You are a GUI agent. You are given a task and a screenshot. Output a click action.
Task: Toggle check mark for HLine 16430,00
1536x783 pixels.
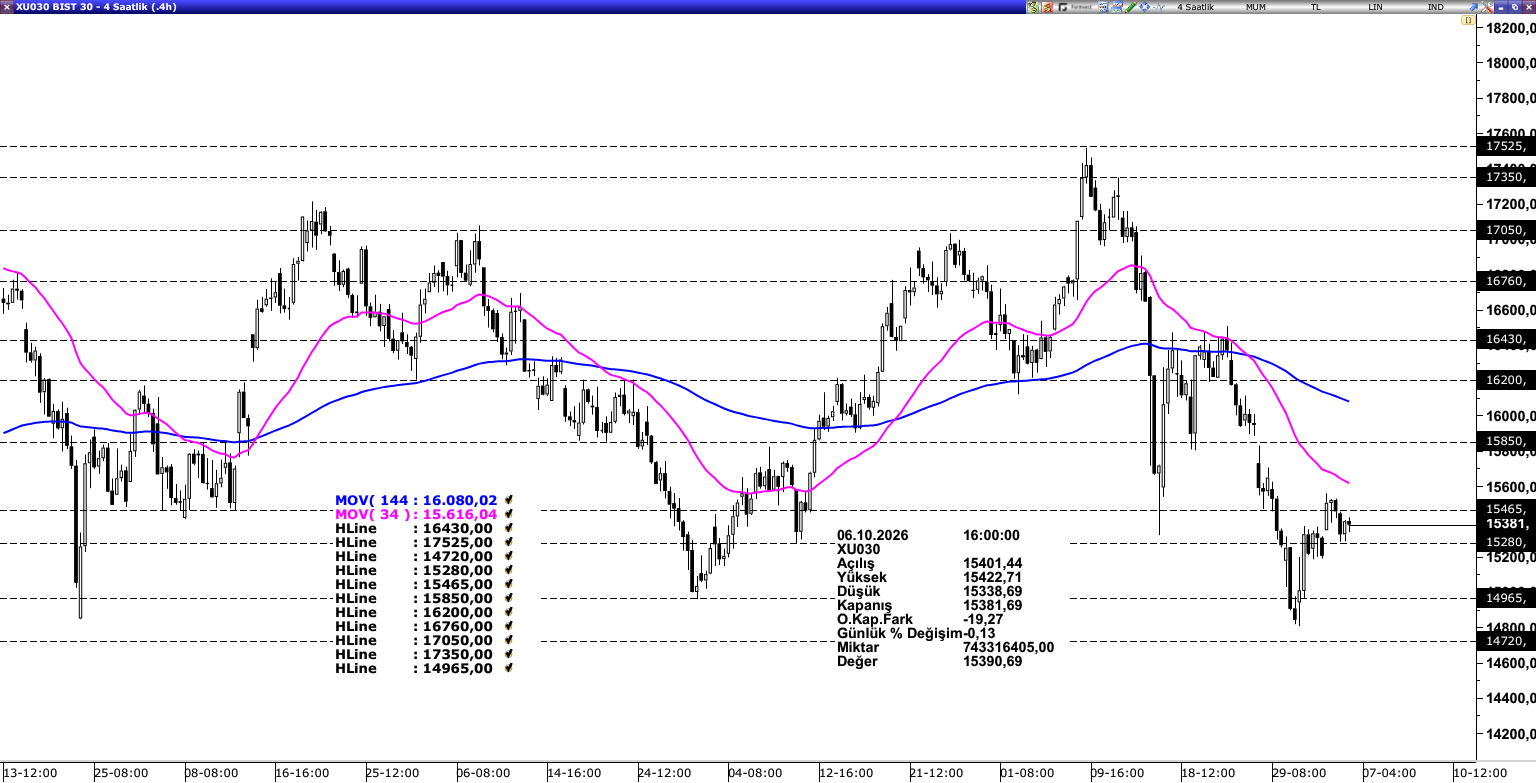click(509, 528)
